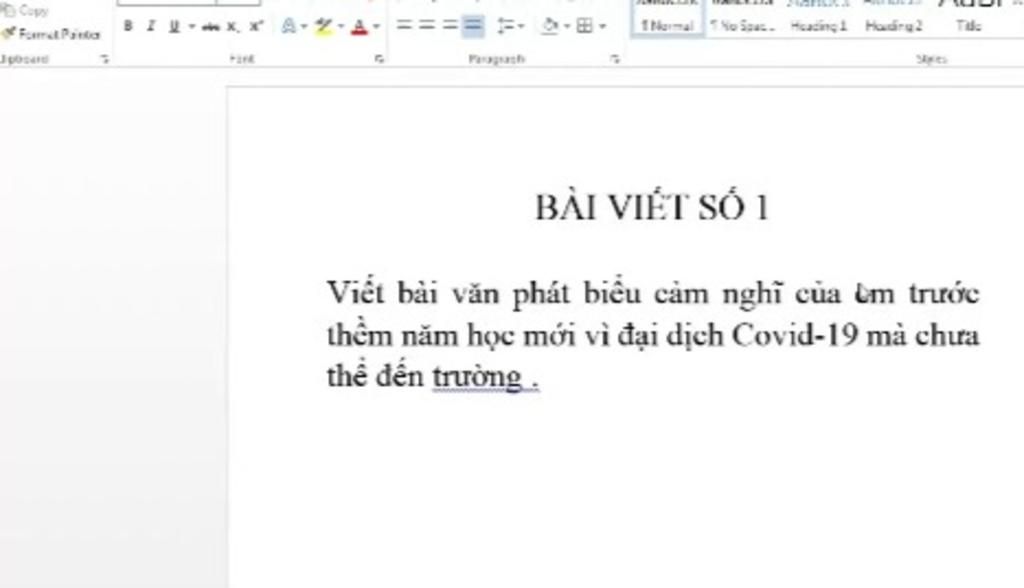Apply the red font color
This screenshot has height=588, width=1024.
click(359, 27)
